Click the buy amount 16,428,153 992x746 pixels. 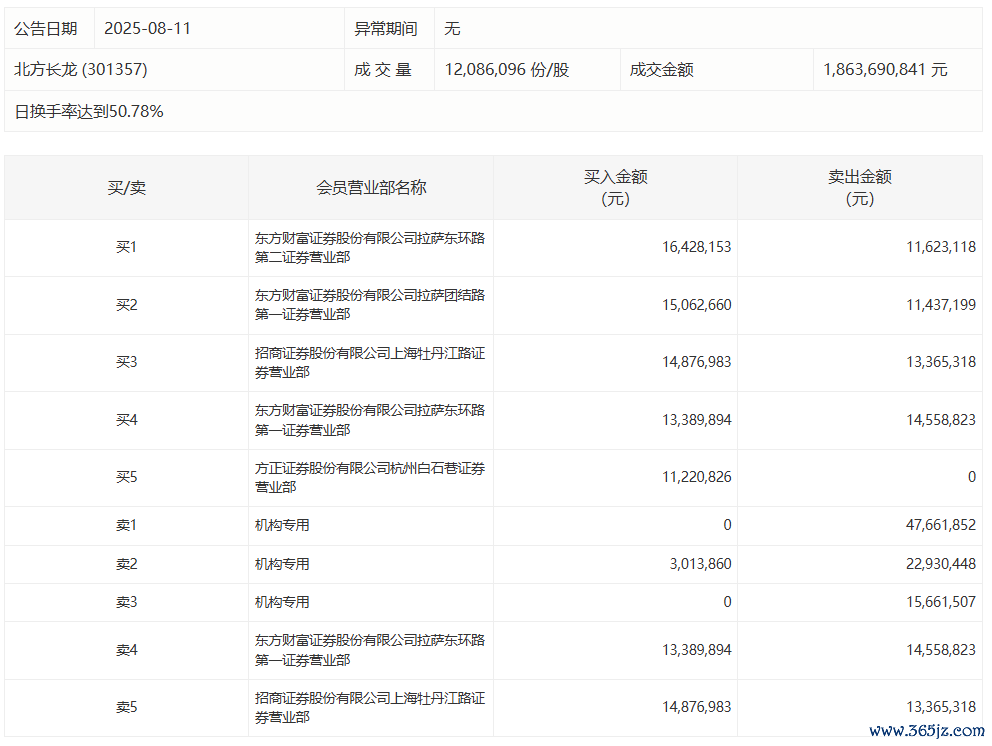[x=695, y=247]
